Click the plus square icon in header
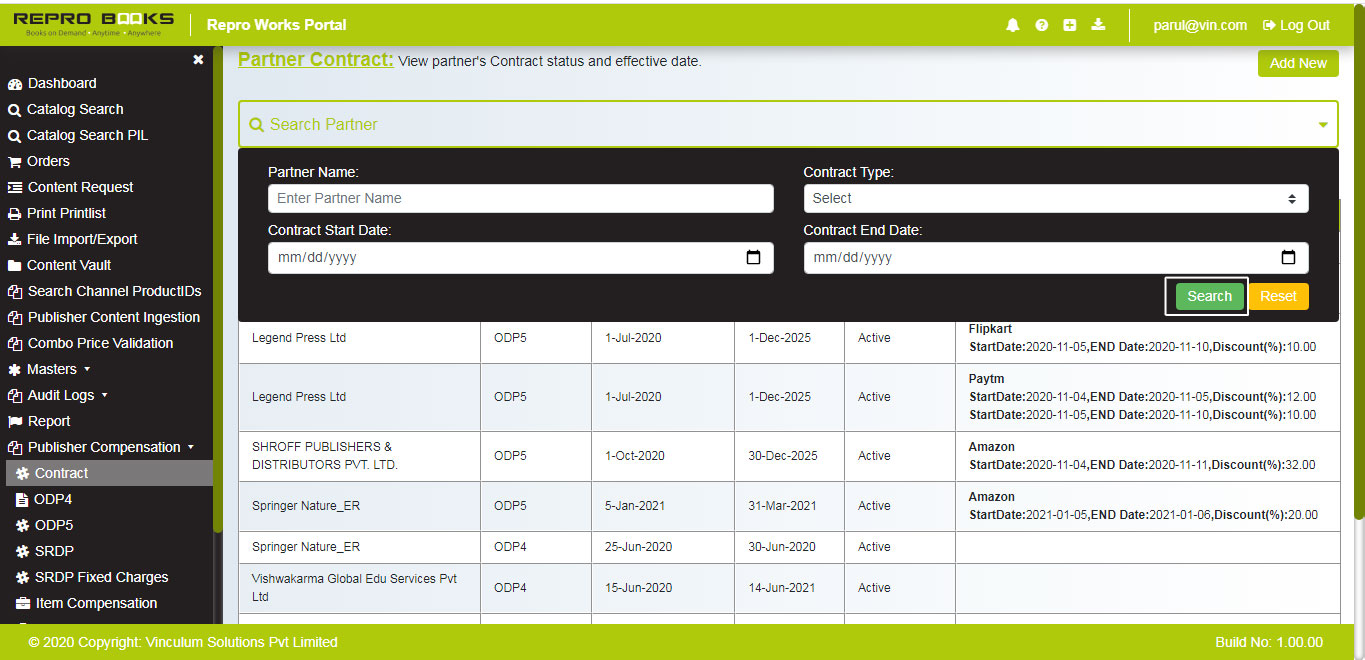This screenshot has width=1365, height=660. [x=1070, y=25]
